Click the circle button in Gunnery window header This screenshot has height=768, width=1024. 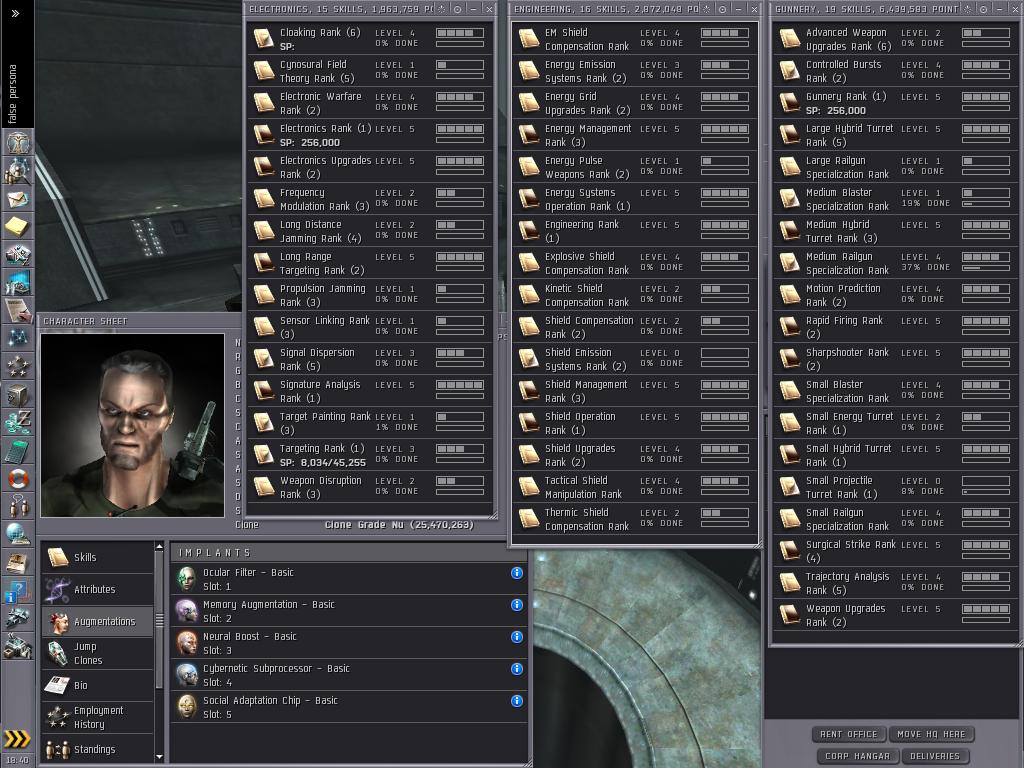(984, 9)
